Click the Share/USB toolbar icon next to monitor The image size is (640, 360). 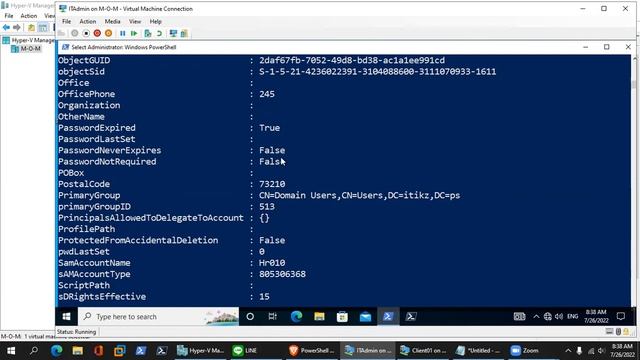pyautogui.click(x=184, y=33)
